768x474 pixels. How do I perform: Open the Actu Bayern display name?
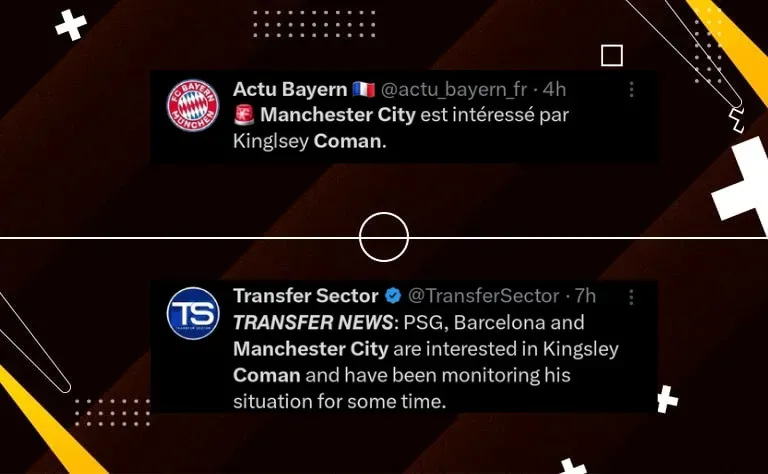point(290,90)
